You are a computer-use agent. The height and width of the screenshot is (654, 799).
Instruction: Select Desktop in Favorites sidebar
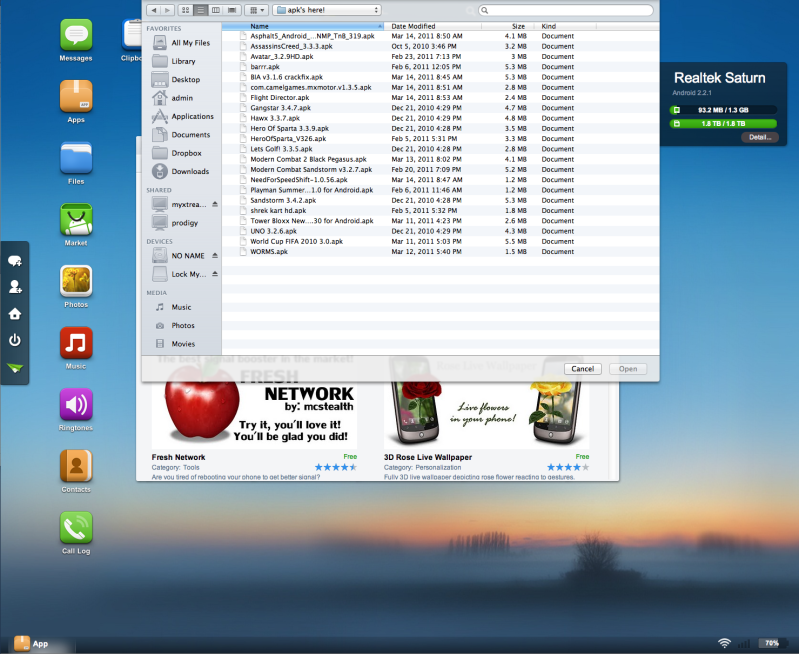[x=182, y=80]
